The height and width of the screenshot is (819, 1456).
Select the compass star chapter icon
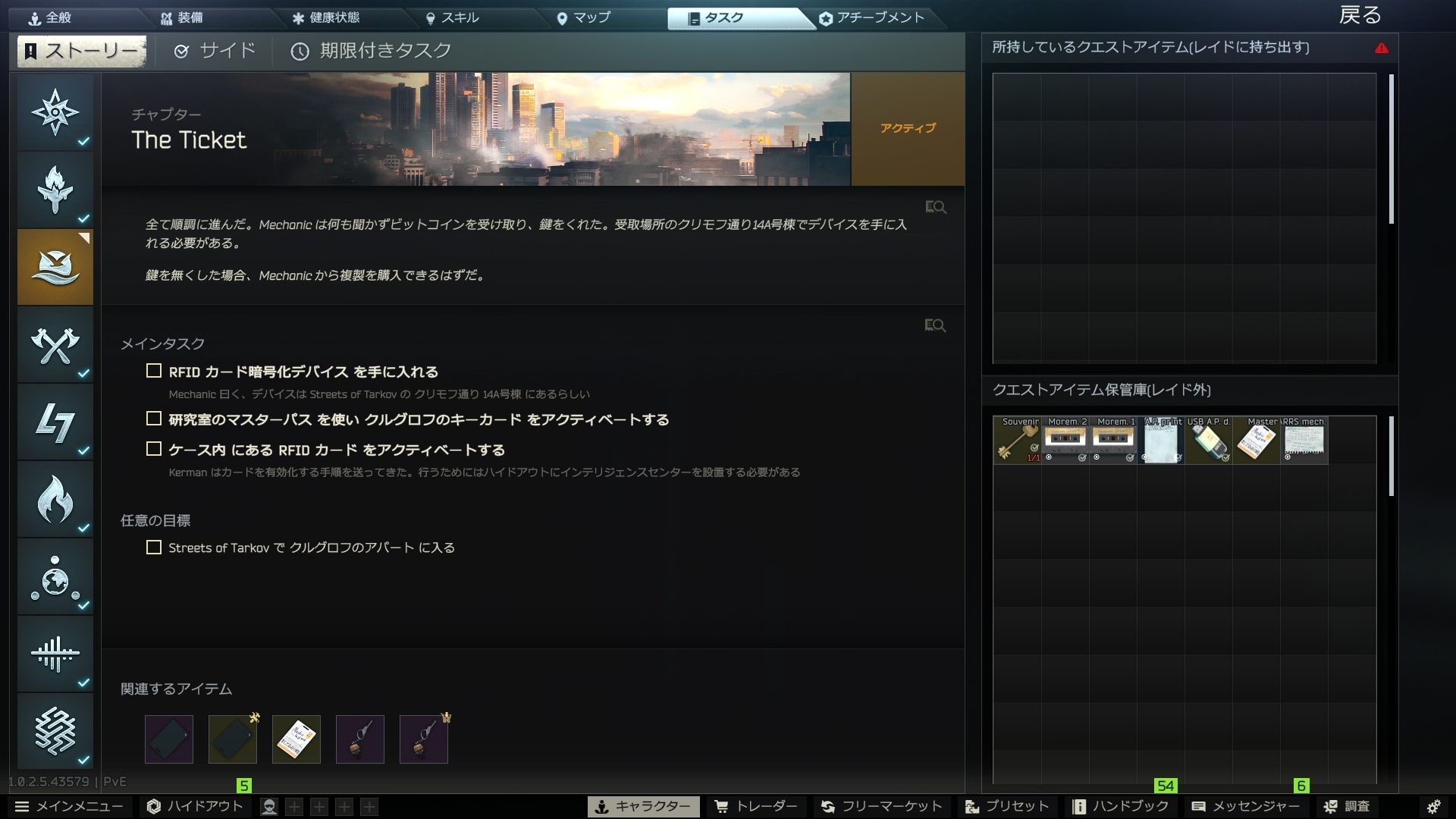[x=55, y=112]
